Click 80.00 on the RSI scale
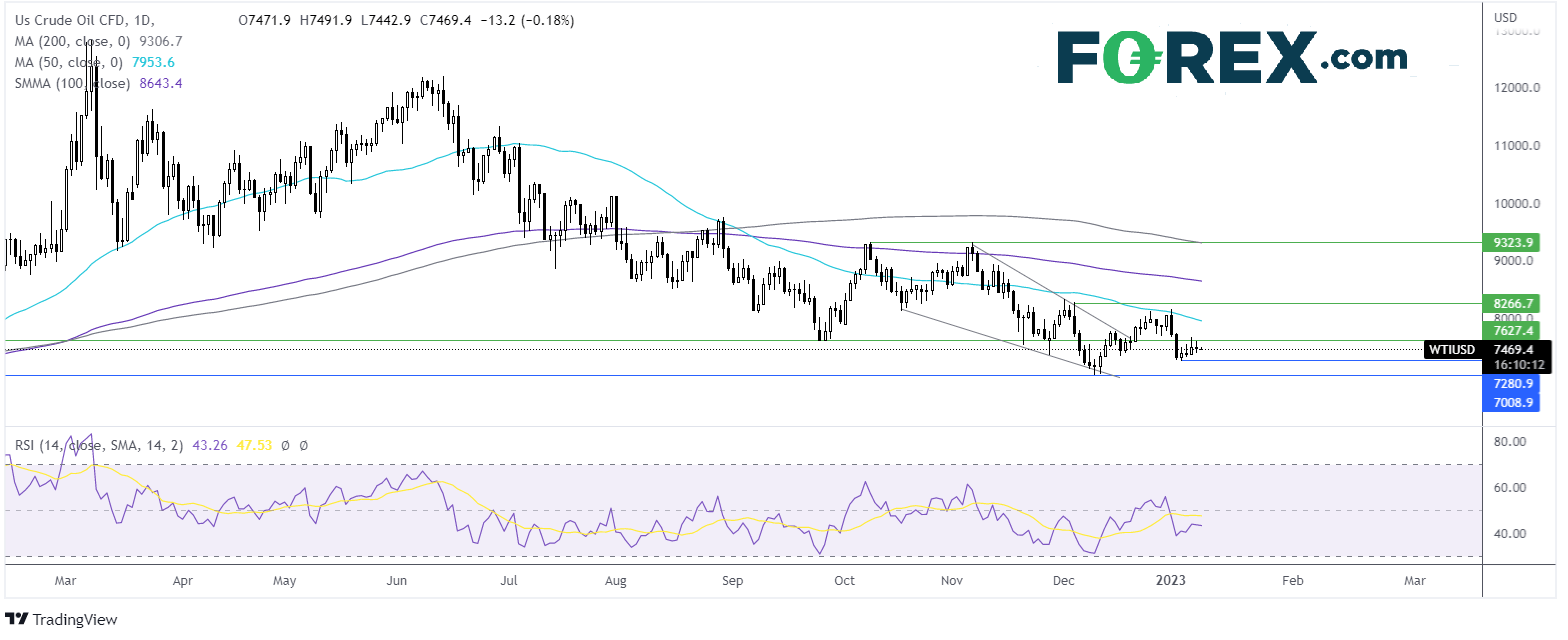Image resolution: width=1568 pixels, height=640 pixels. click(x=1510, y=441)
